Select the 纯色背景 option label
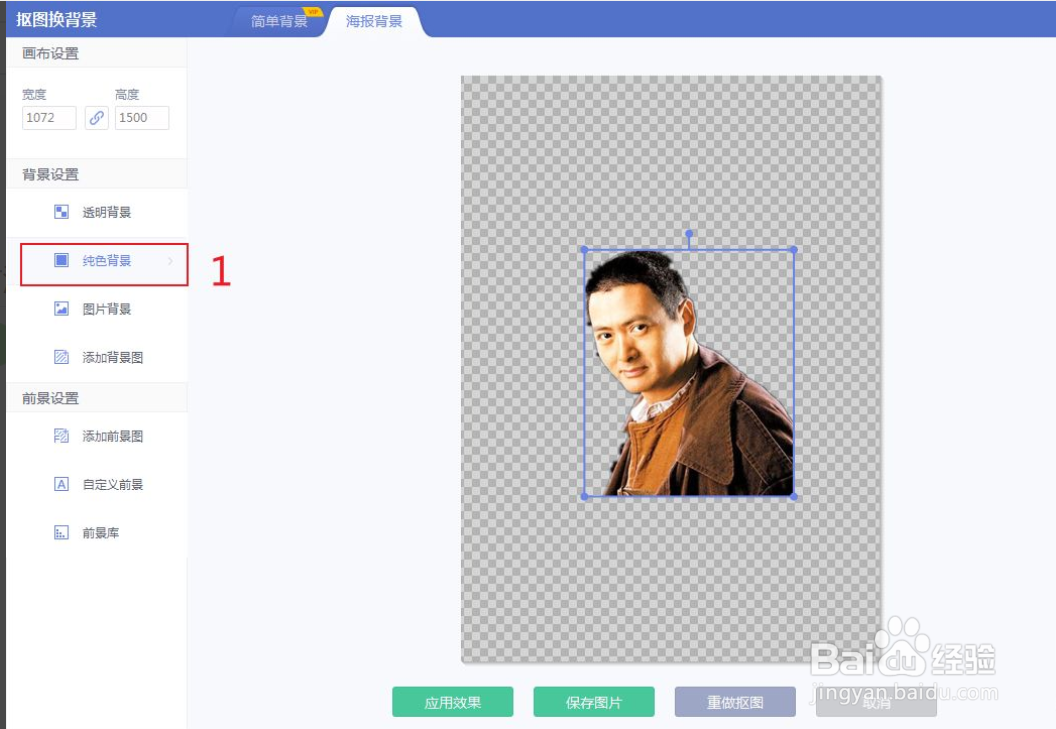The width and height of the screenshot is (1056, 729). point(106,261)
